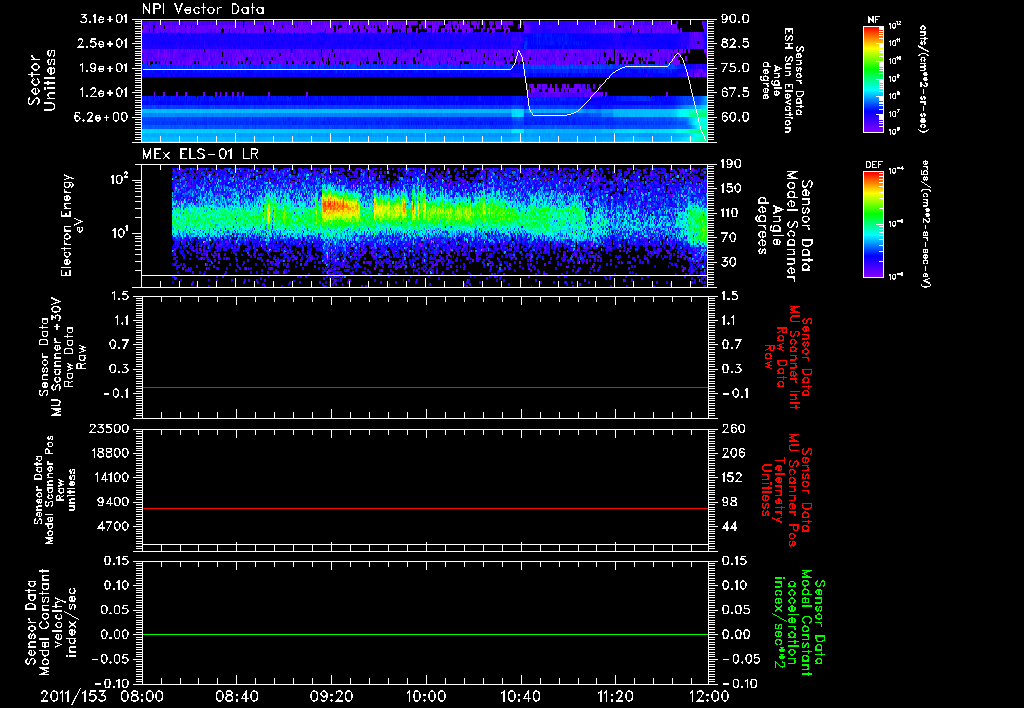Click the "ergs/(cm**2-sr-sec-eV)" unit label
Screen dimensions: 1024x708
(x=924, y=223)
